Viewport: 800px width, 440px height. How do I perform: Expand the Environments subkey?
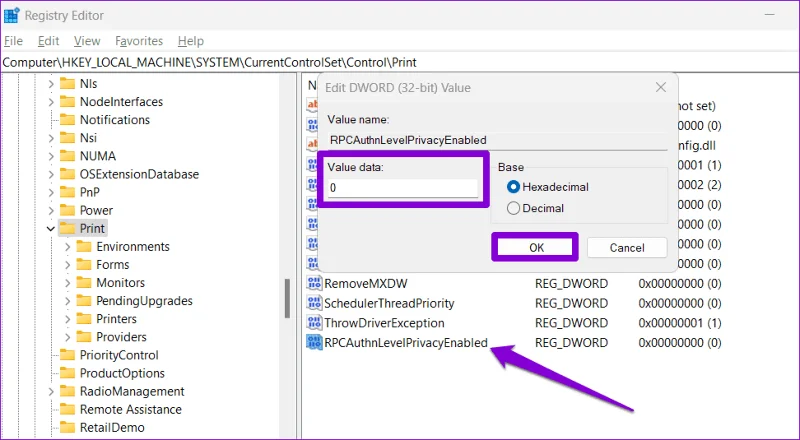pos(67,247)
